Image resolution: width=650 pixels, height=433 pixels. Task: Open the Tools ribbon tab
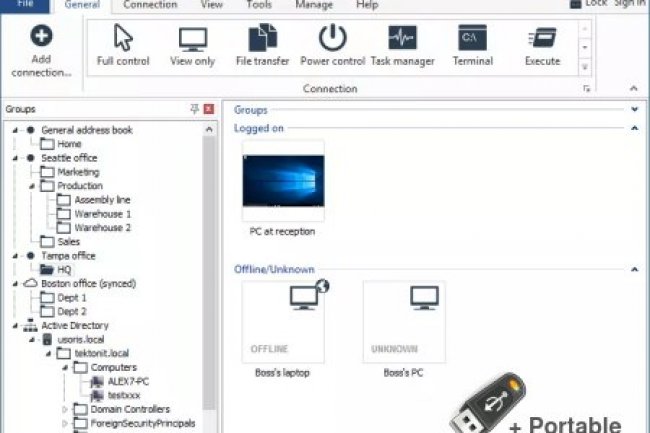(259, 5)
